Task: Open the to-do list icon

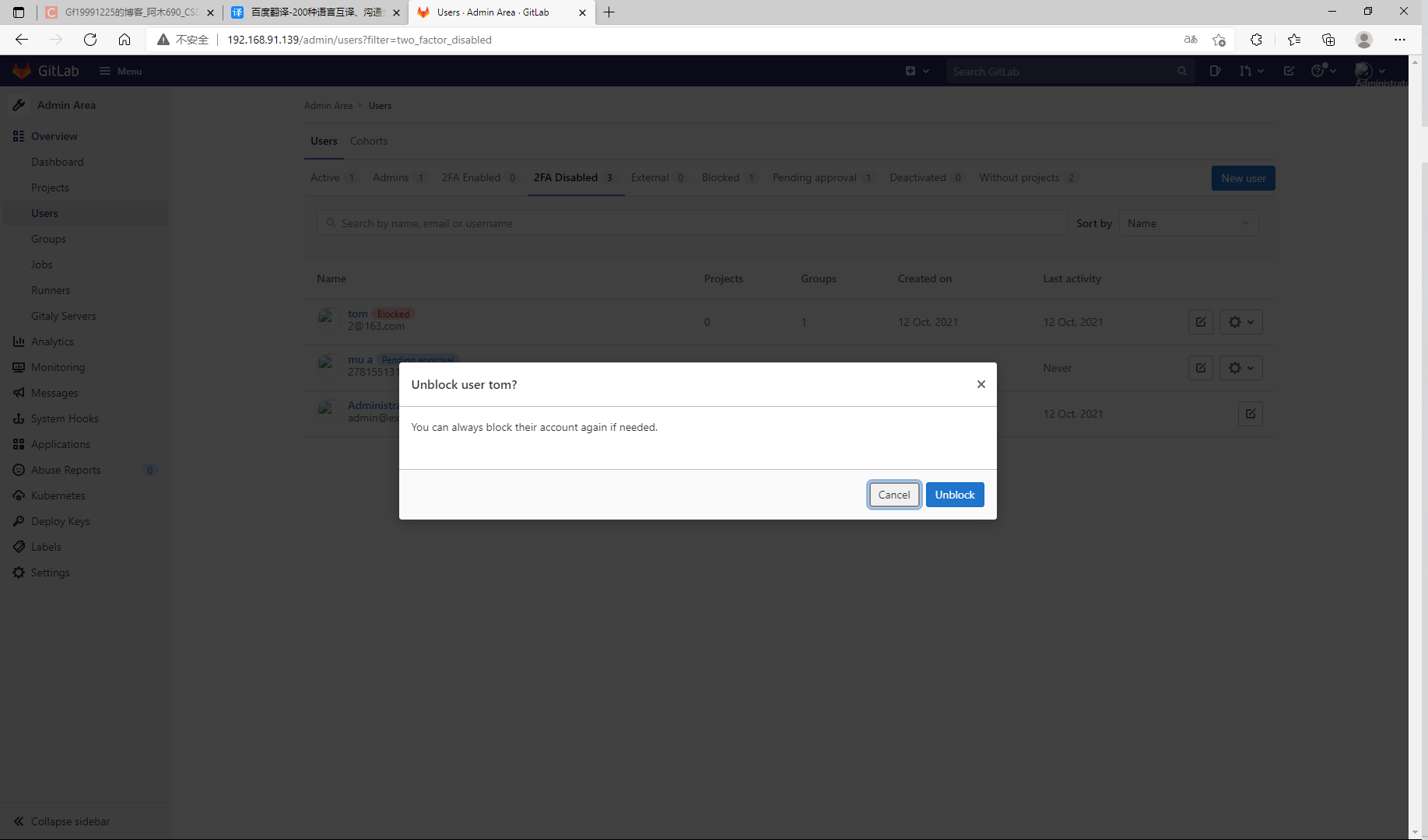Action: click(1289, 71)
